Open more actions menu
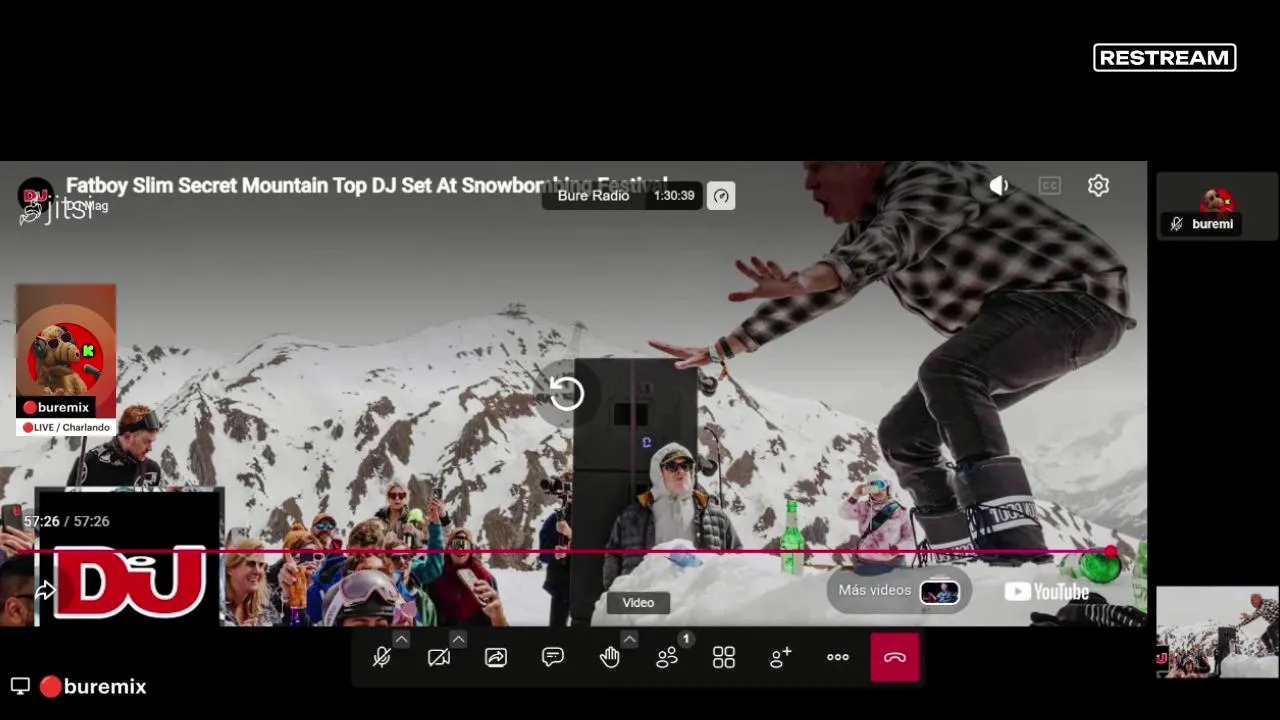Screen dimensions: 1280x720 838,657
